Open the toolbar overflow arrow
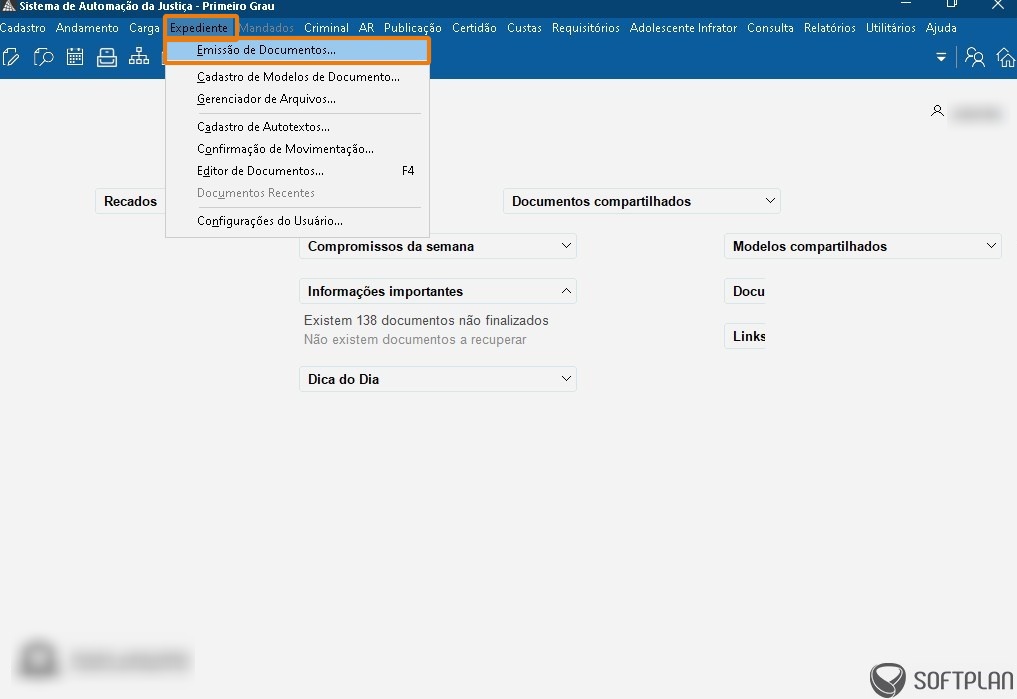 (x=940, y=57)
